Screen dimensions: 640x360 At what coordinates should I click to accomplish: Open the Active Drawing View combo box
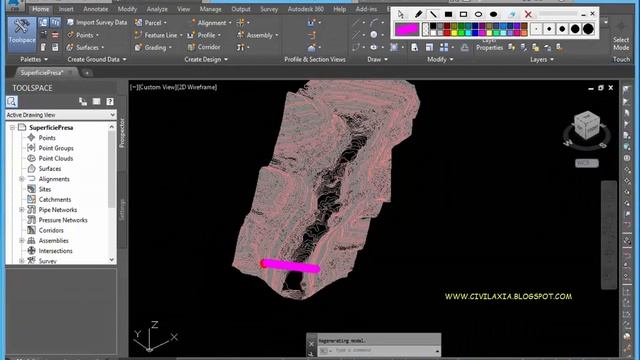click(60, 115)
